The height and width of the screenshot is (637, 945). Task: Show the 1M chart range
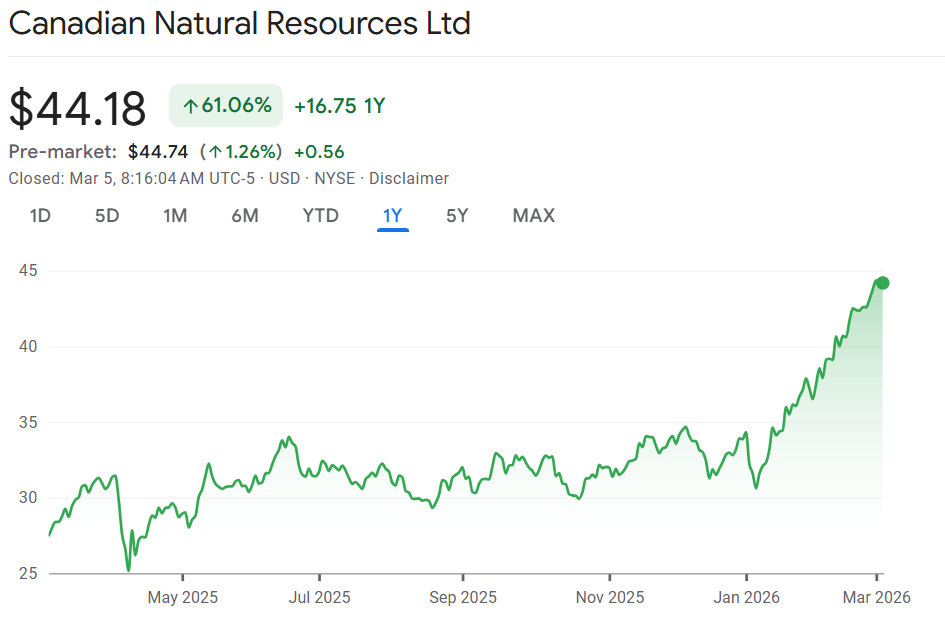click(175, 215)
